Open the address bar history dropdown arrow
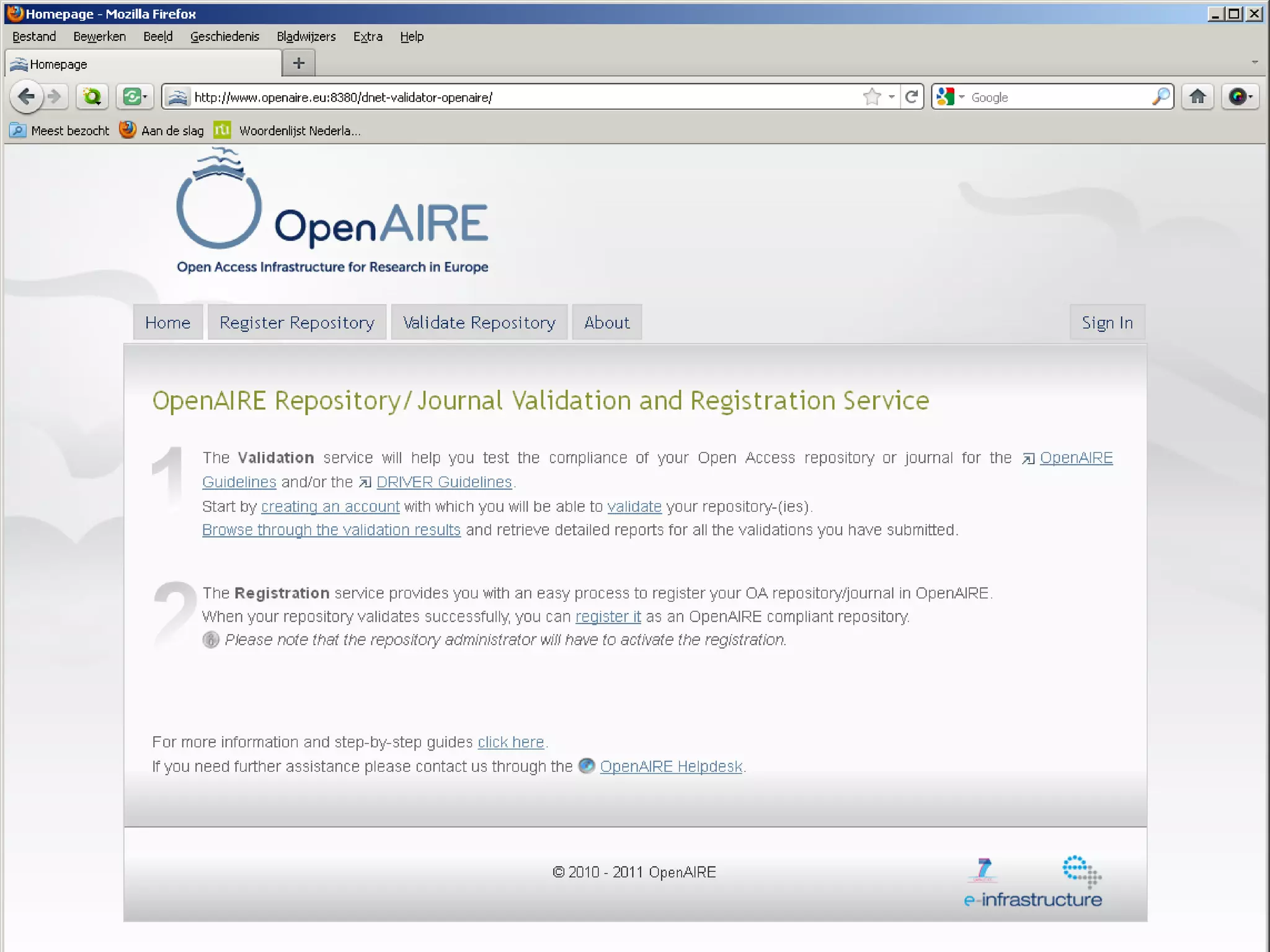 click(891, 97)
